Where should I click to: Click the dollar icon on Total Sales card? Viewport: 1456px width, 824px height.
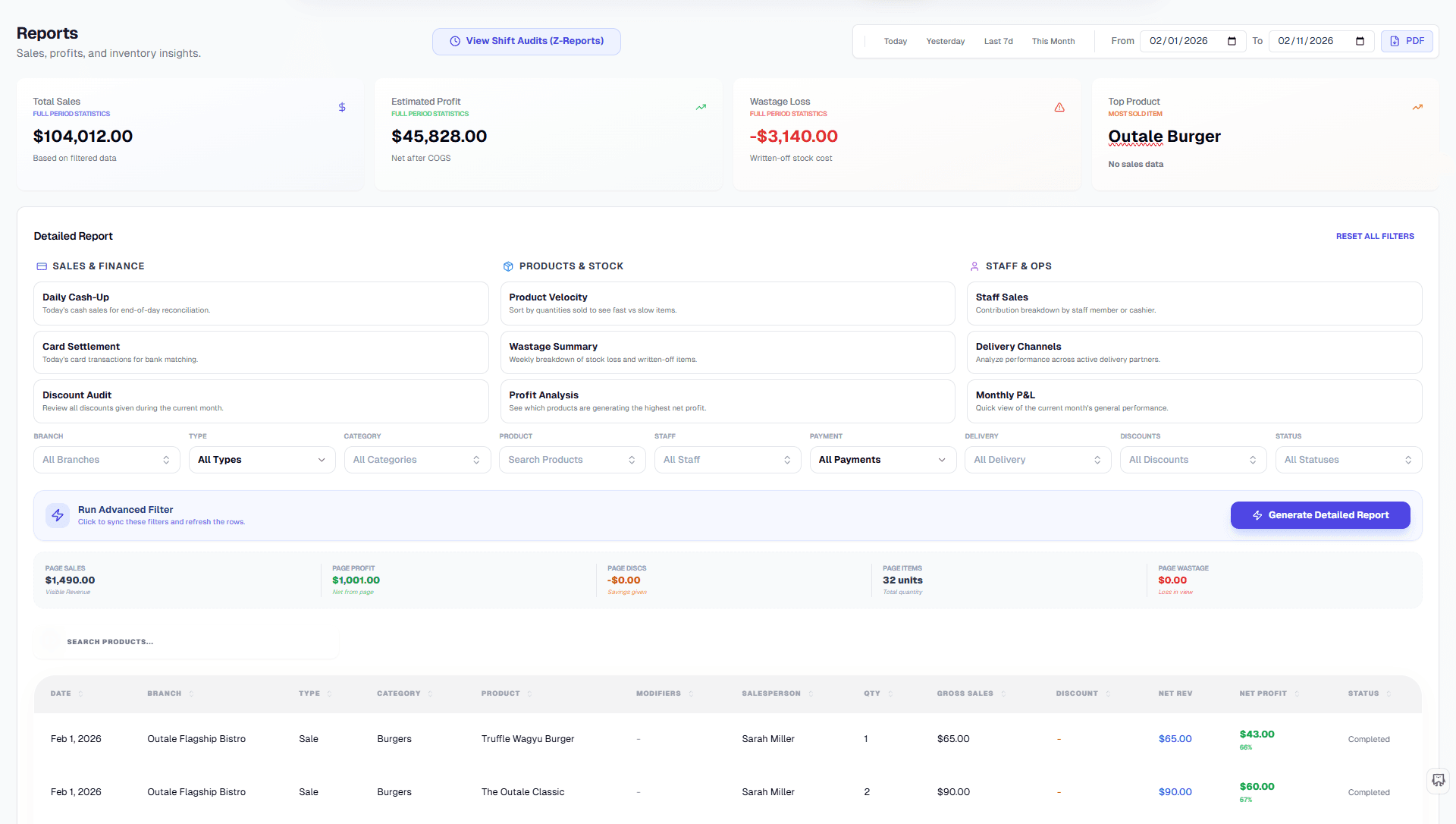[x=342, y=107]
